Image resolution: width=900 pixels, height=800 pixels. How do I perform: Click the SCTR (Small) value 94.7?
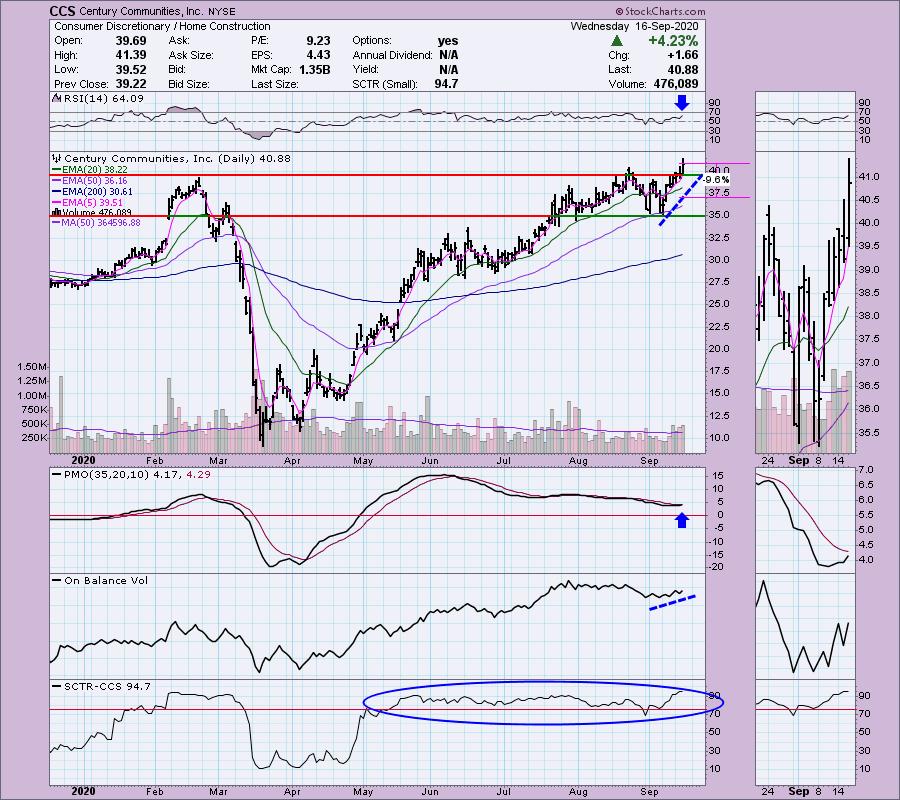[x=446, y=84]
